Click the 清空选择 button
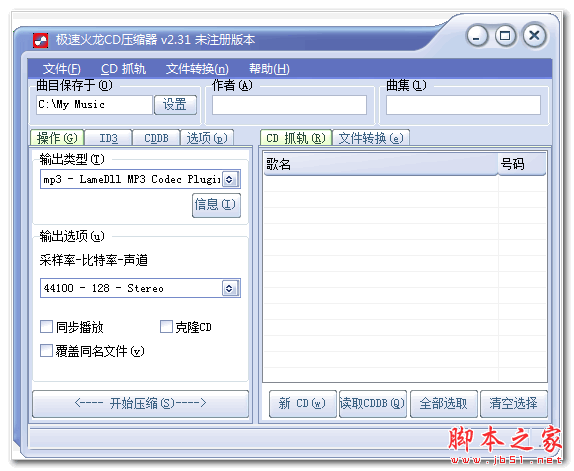 (514, 404)
